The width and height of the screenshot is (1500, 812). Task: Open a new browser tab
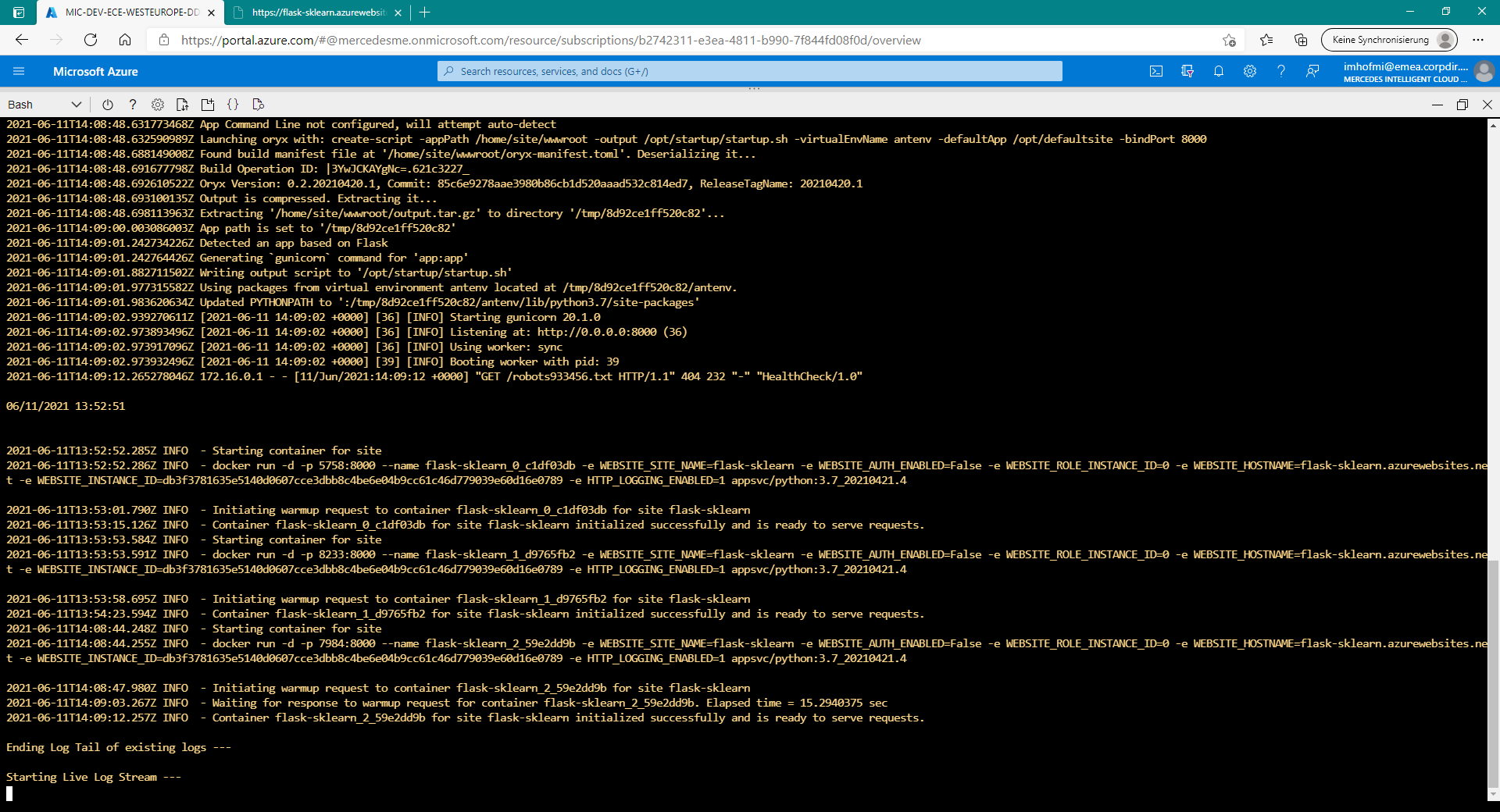[x=425, y=12]
